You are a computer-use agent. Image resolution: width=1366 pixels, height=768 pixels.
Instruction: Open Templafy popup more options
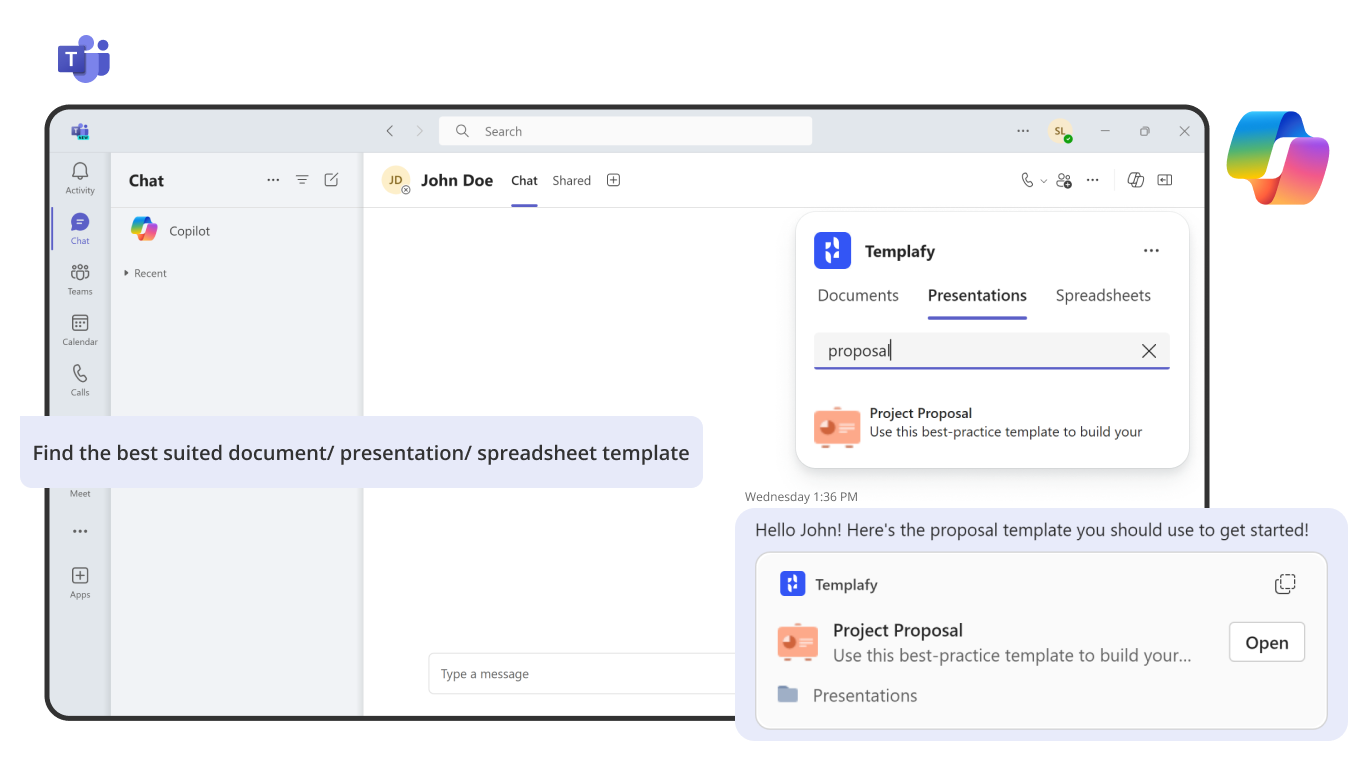(x=1151, y=251)
